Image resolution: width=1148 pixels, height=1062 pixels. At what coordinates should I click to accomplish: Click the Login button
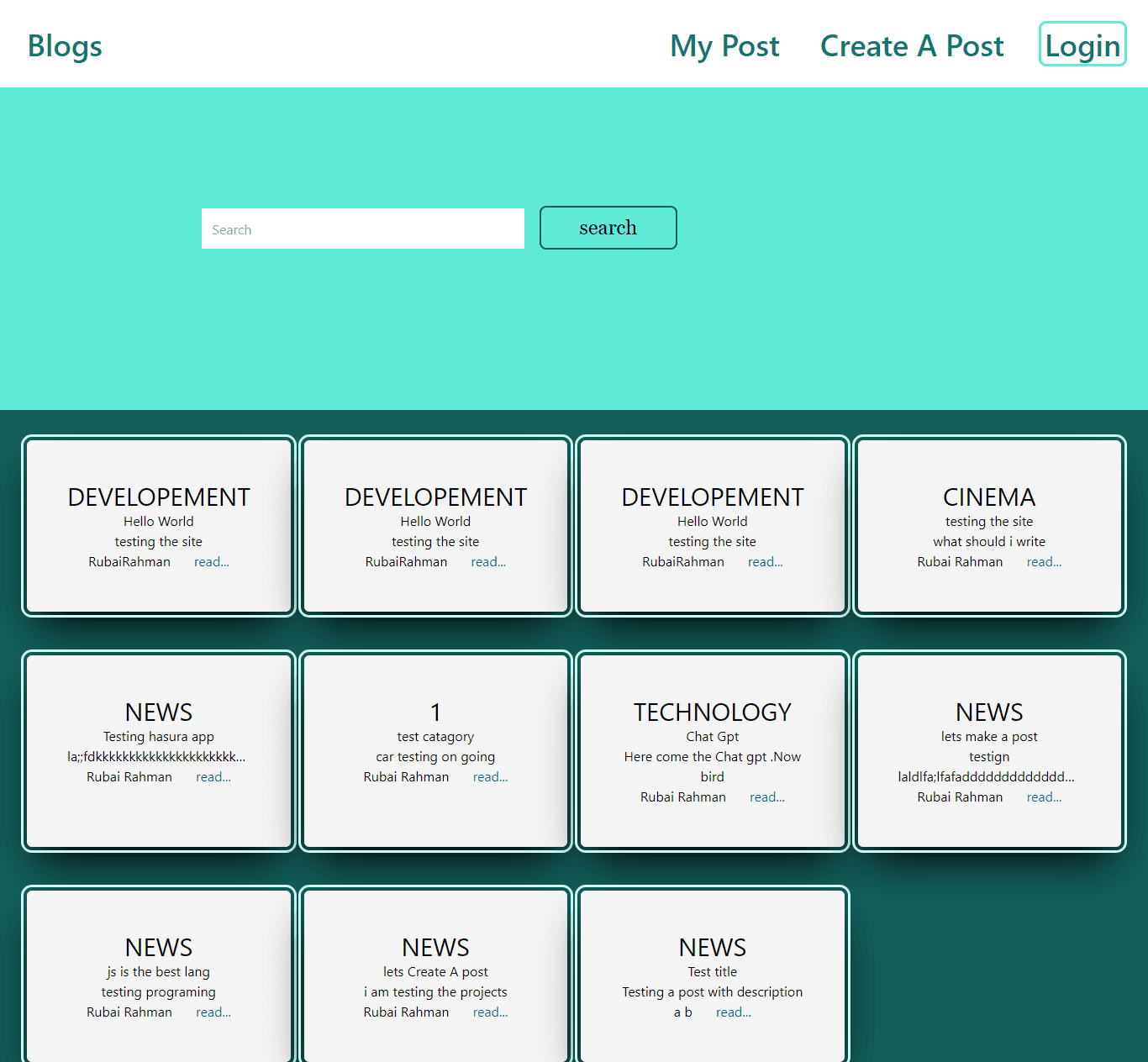tap(1082, 45)
